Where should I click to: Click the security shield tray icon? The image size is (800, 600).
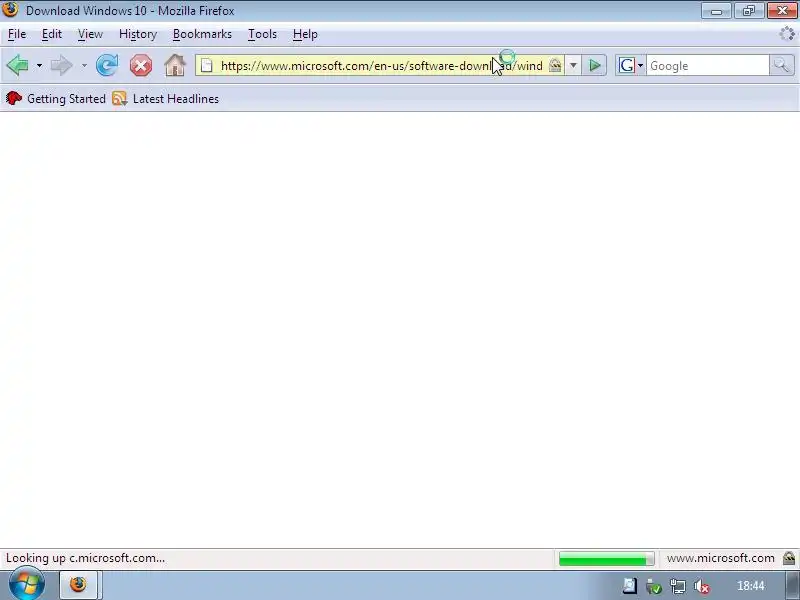[654, 586]
